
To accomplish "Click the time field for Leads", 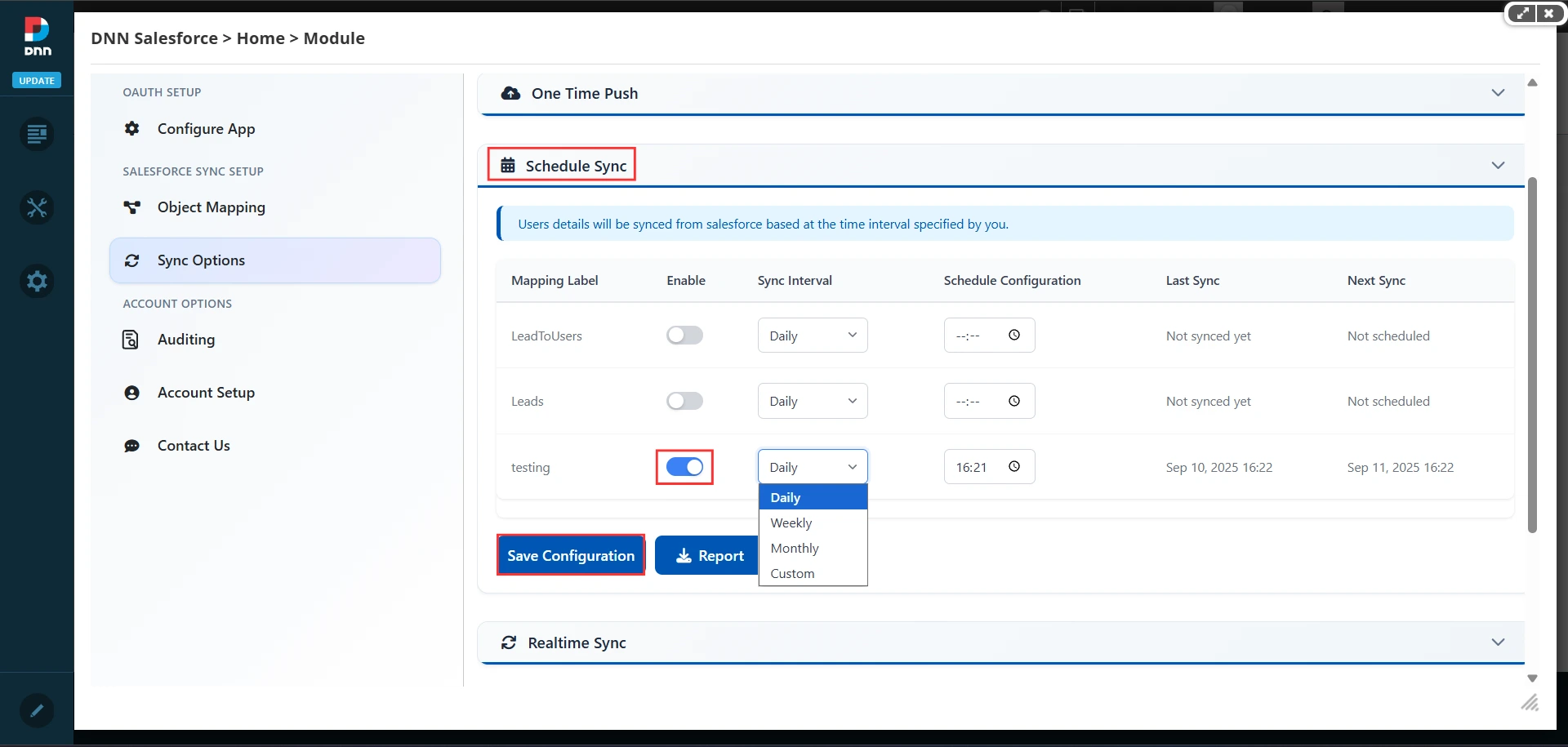I will (x=989, y=401).
